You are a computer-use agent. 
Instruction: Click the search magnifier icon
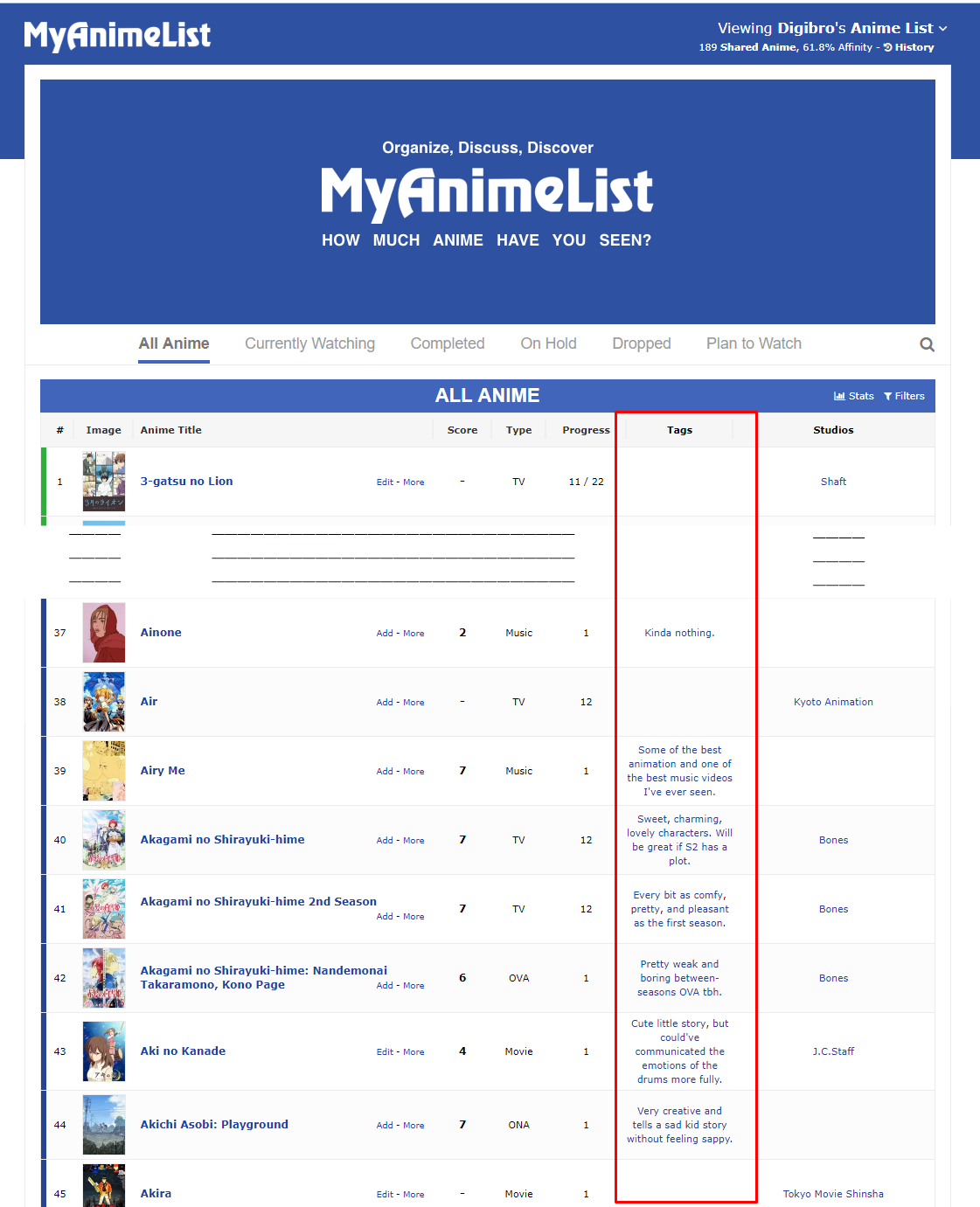point(927,344)
